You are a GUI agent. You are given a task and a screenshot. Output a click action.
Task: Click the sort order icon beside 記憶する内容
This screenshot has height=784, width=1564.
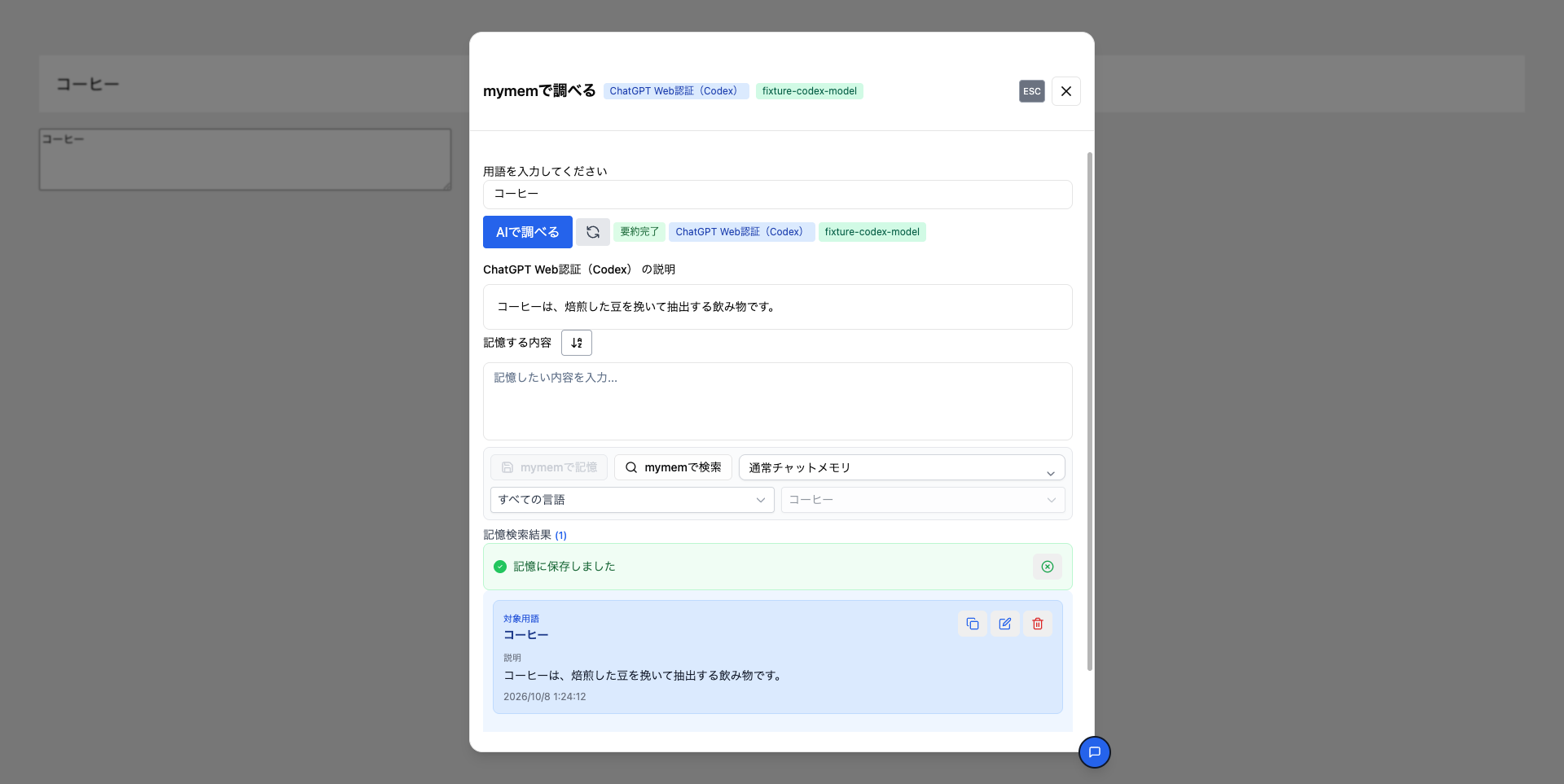click(577, 343)
